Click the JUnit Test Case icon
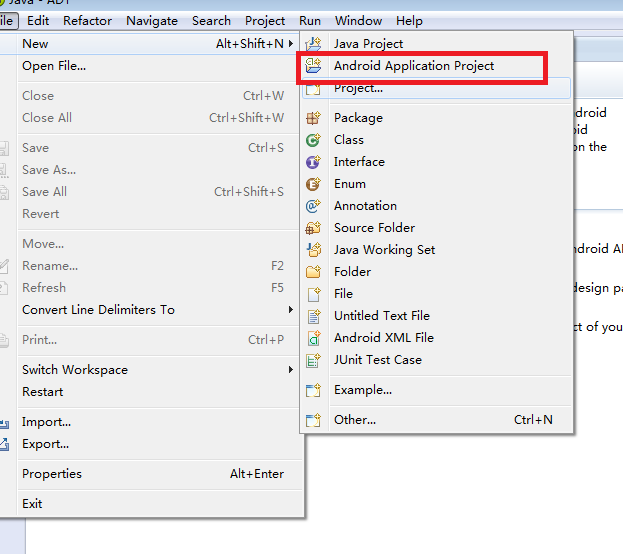Image resolution: width=623 pixels, height=554 pixels. tap(313, 360)
